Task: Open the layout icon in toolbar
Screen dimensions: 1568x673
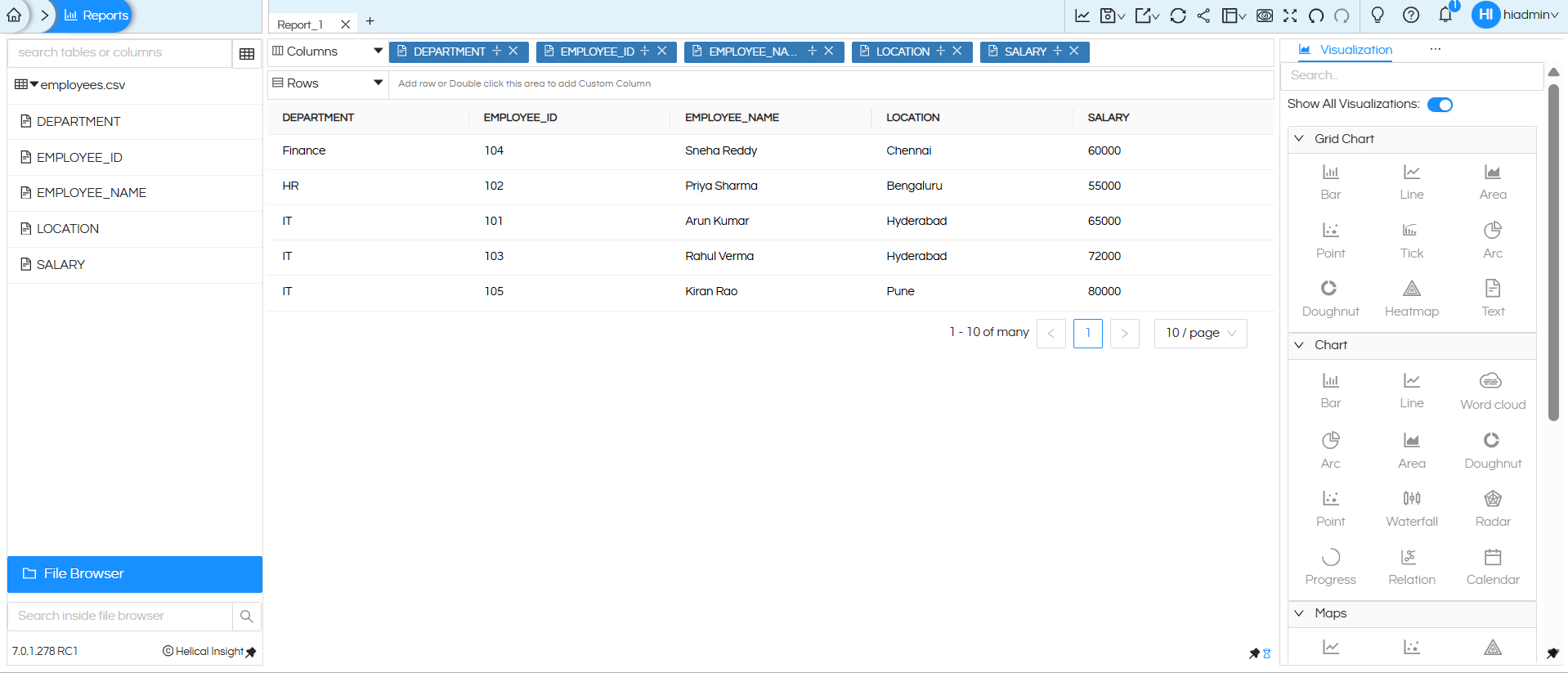Action: point(1234,16)
